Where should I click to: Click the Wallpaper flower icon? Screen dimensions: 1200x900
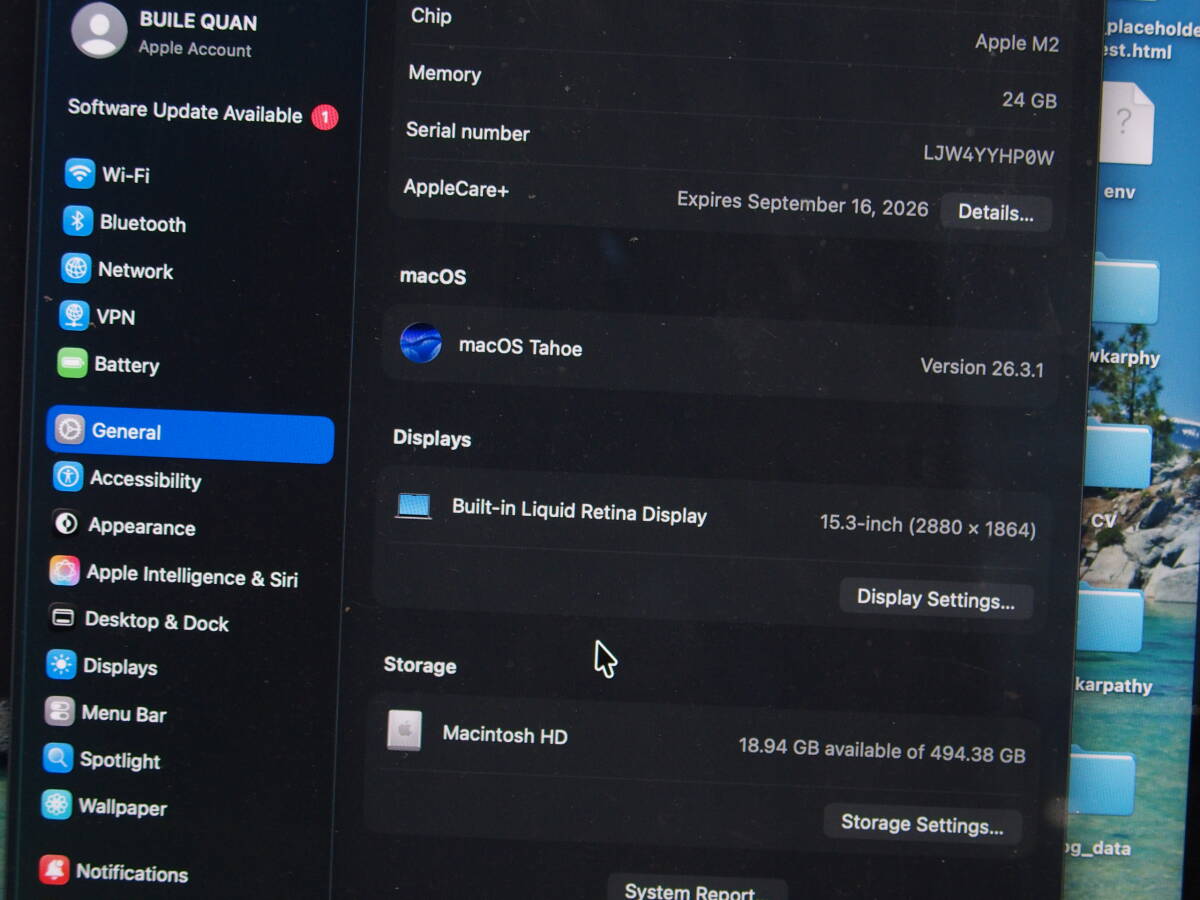click(56, 804)
